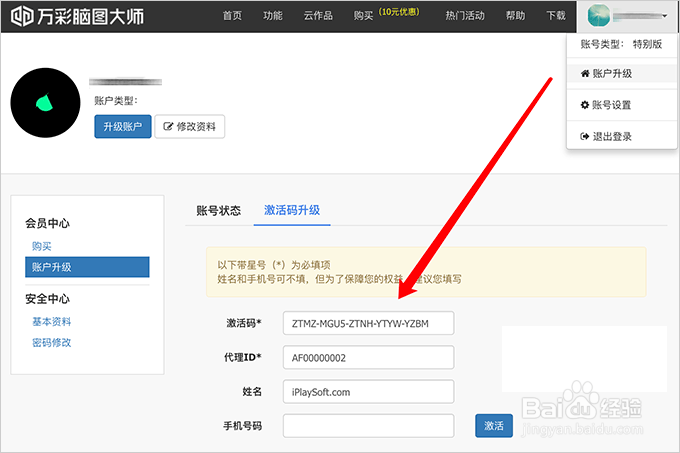Open the 购买 sidebar link

[42, 246]
